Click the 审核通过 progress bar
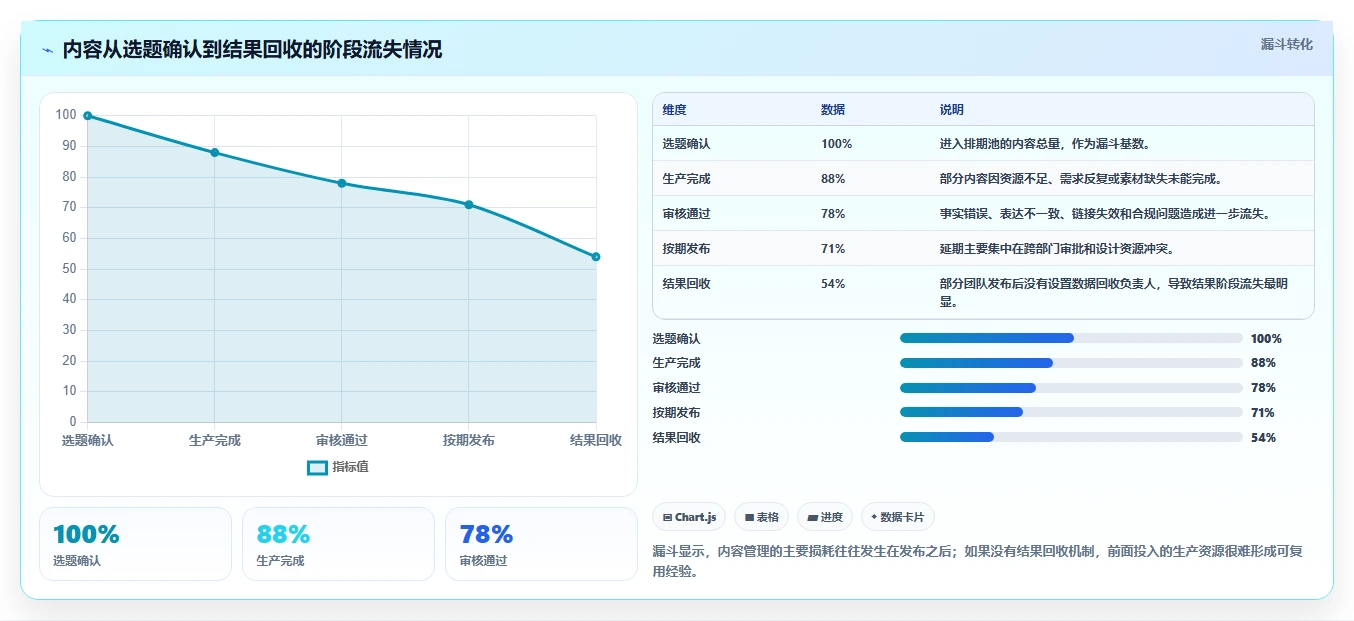The image size is (1354, 621). click(1071, 388)
